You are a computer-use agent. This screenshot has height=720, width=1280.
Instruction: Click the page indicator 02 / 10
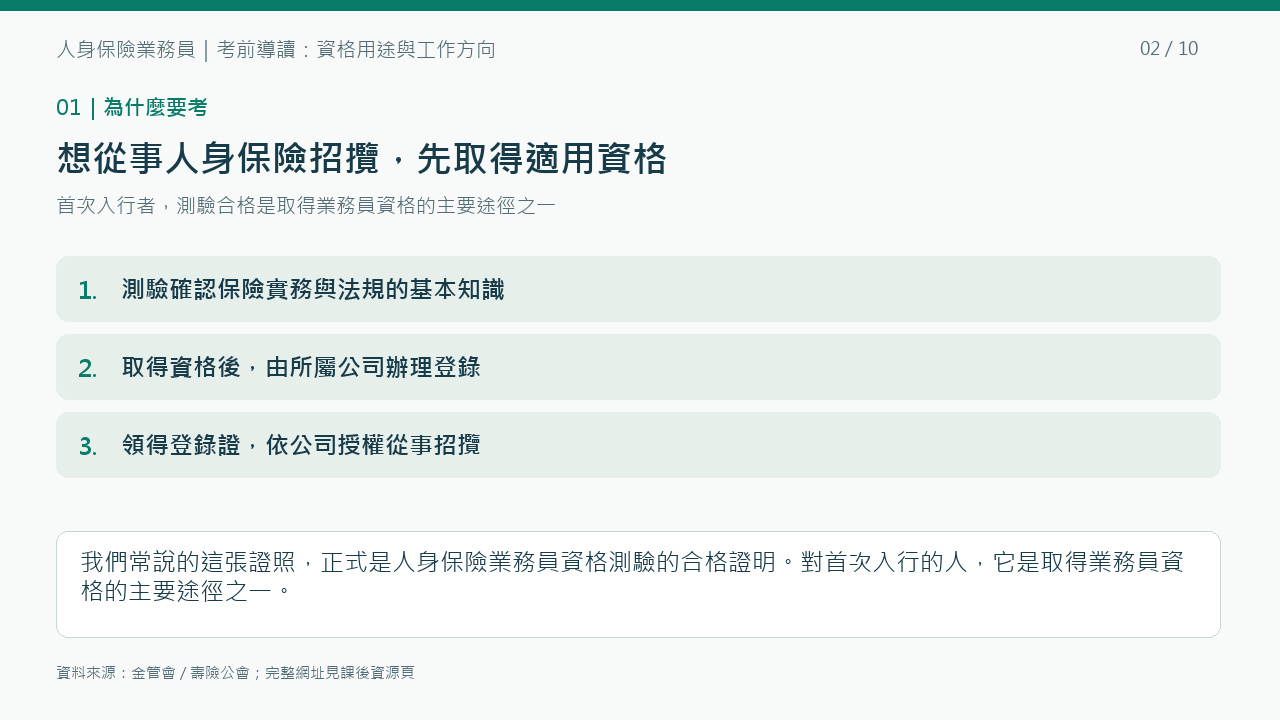[1169, 49]
